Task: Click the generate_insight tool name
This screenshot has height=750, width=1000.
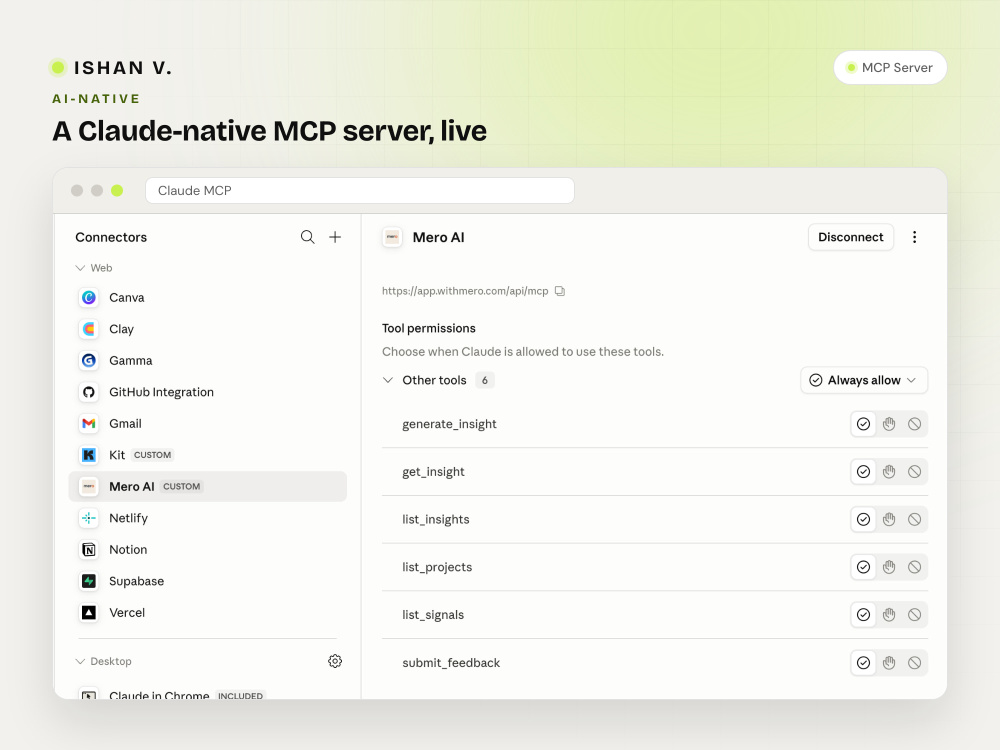Action: pos(449,424)
